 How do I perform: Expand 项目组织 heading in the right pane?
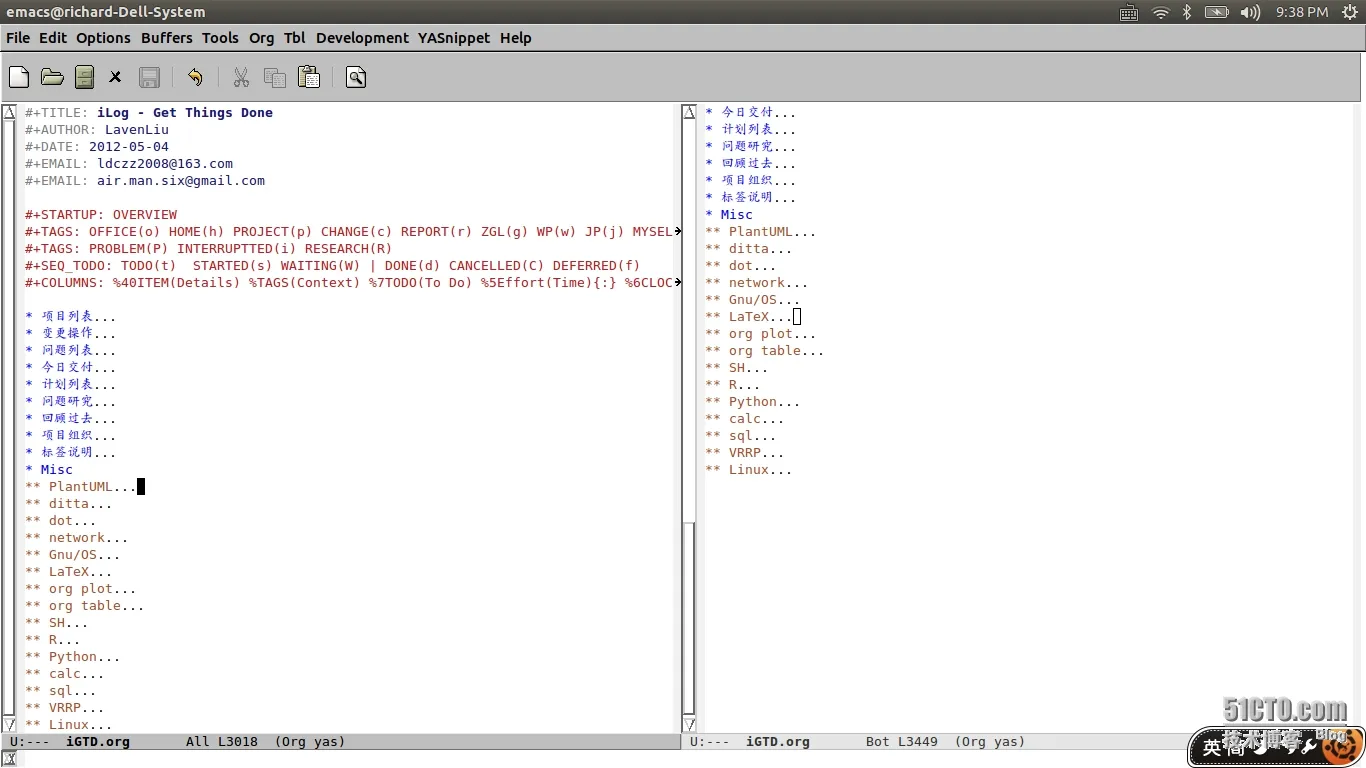click(751, 180)
